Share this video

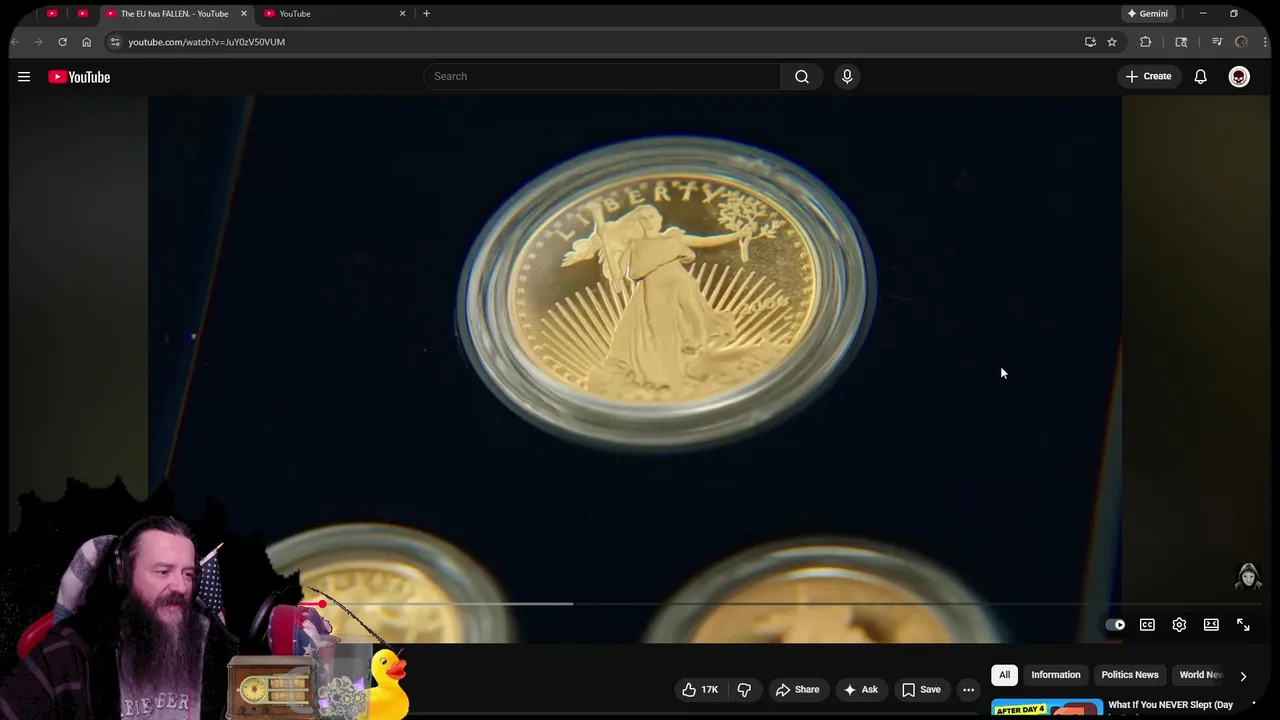(x=797, y=690)
